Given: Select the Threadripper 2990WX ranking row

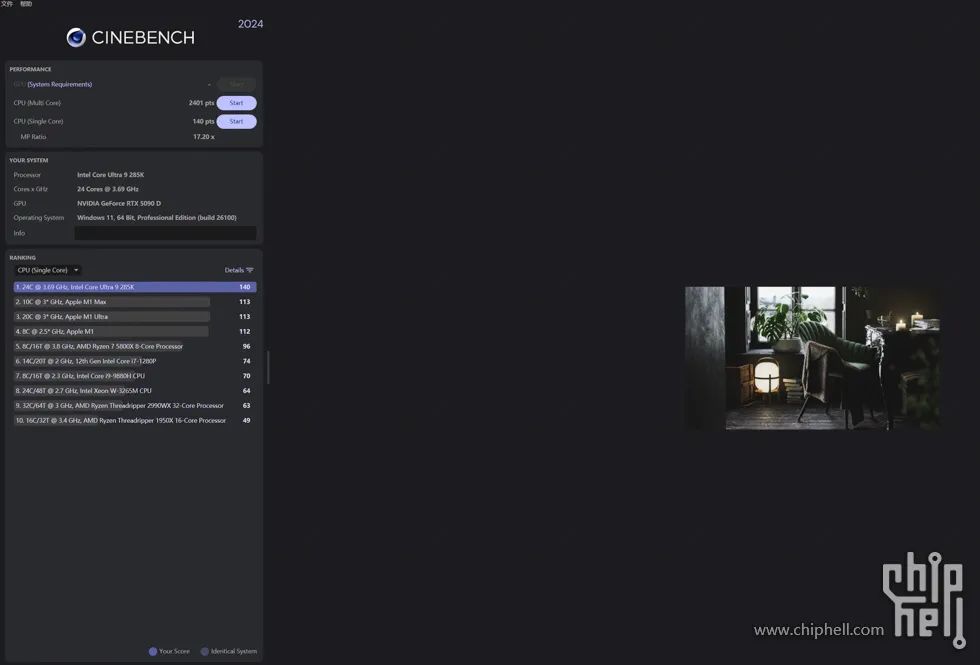Looking at the screenshot, I should [135, 406].
